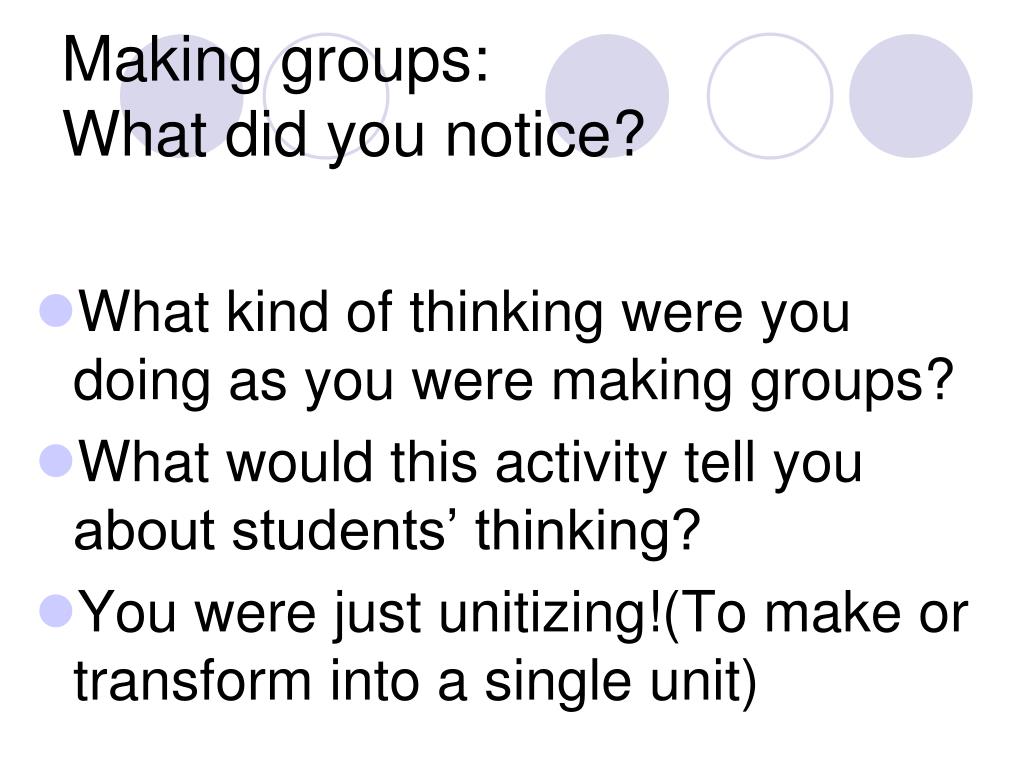Select the line 'transform into a single unit)'

tap(415, 682)
